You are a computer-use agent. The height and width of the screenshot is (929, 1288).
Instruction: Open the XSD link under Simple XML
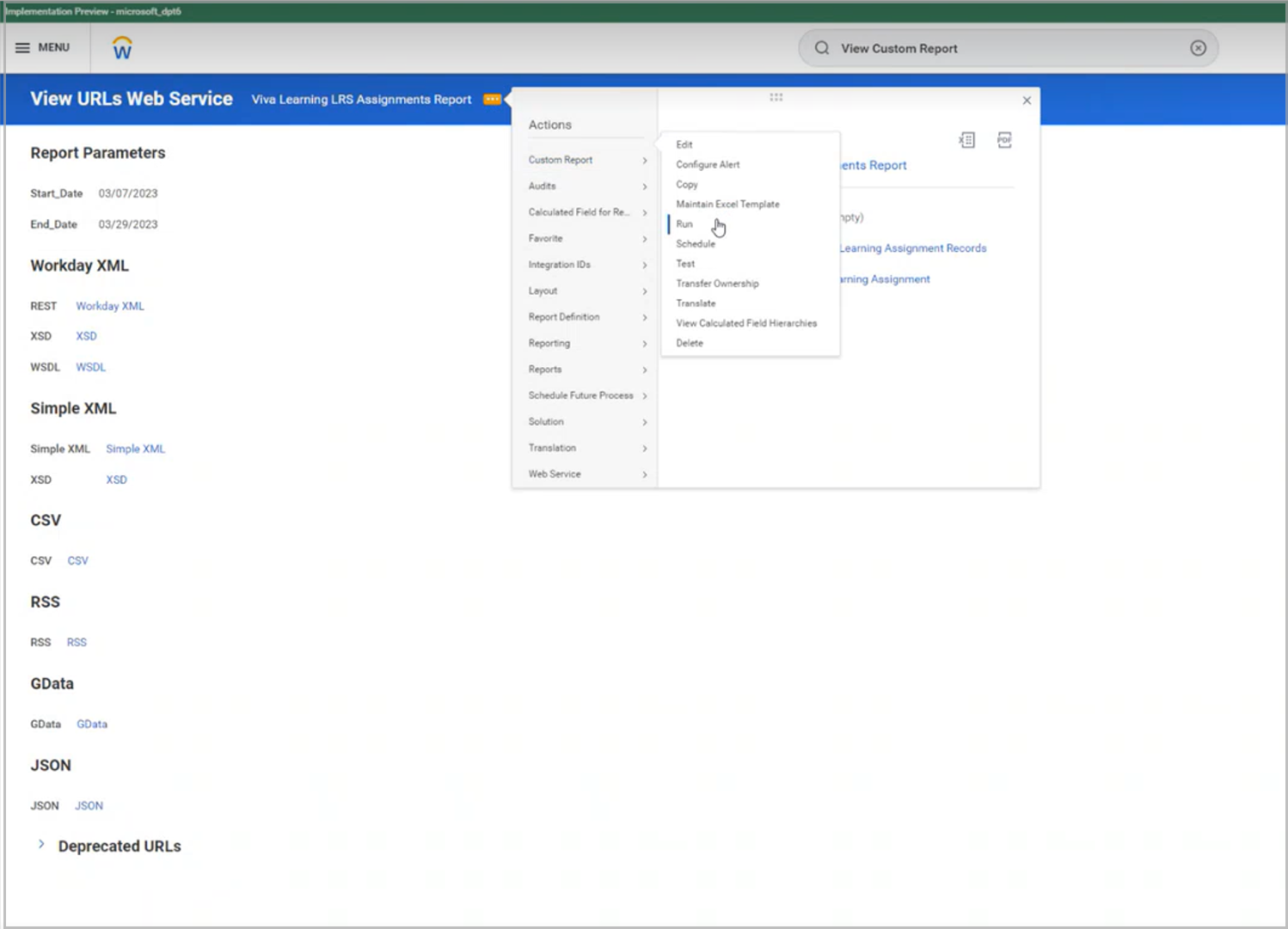pos(116,480)
